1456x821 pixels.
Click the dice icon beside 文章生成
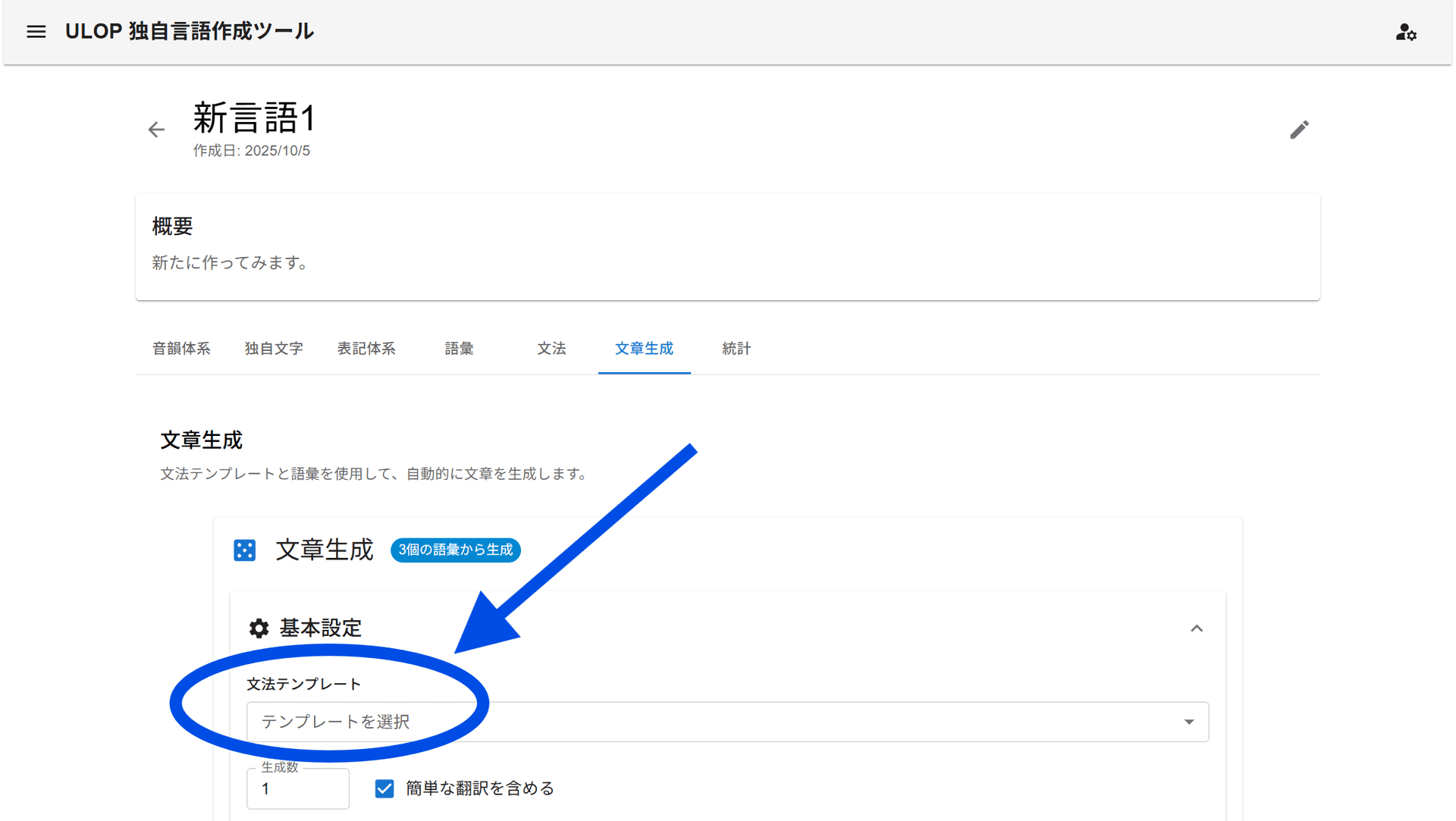coord(244,550)
